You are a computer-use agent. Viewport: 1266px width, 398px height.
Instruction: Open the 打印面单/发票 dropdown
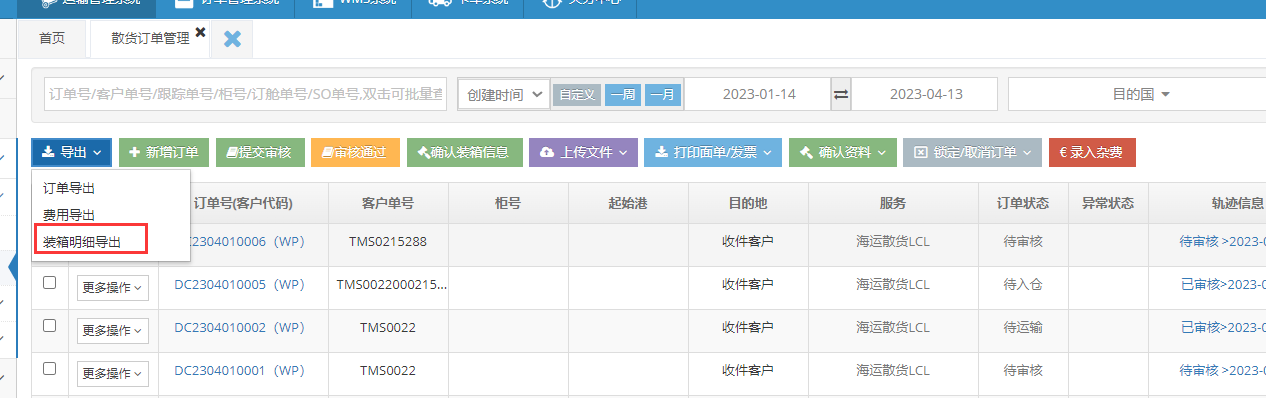pos(712,153)
